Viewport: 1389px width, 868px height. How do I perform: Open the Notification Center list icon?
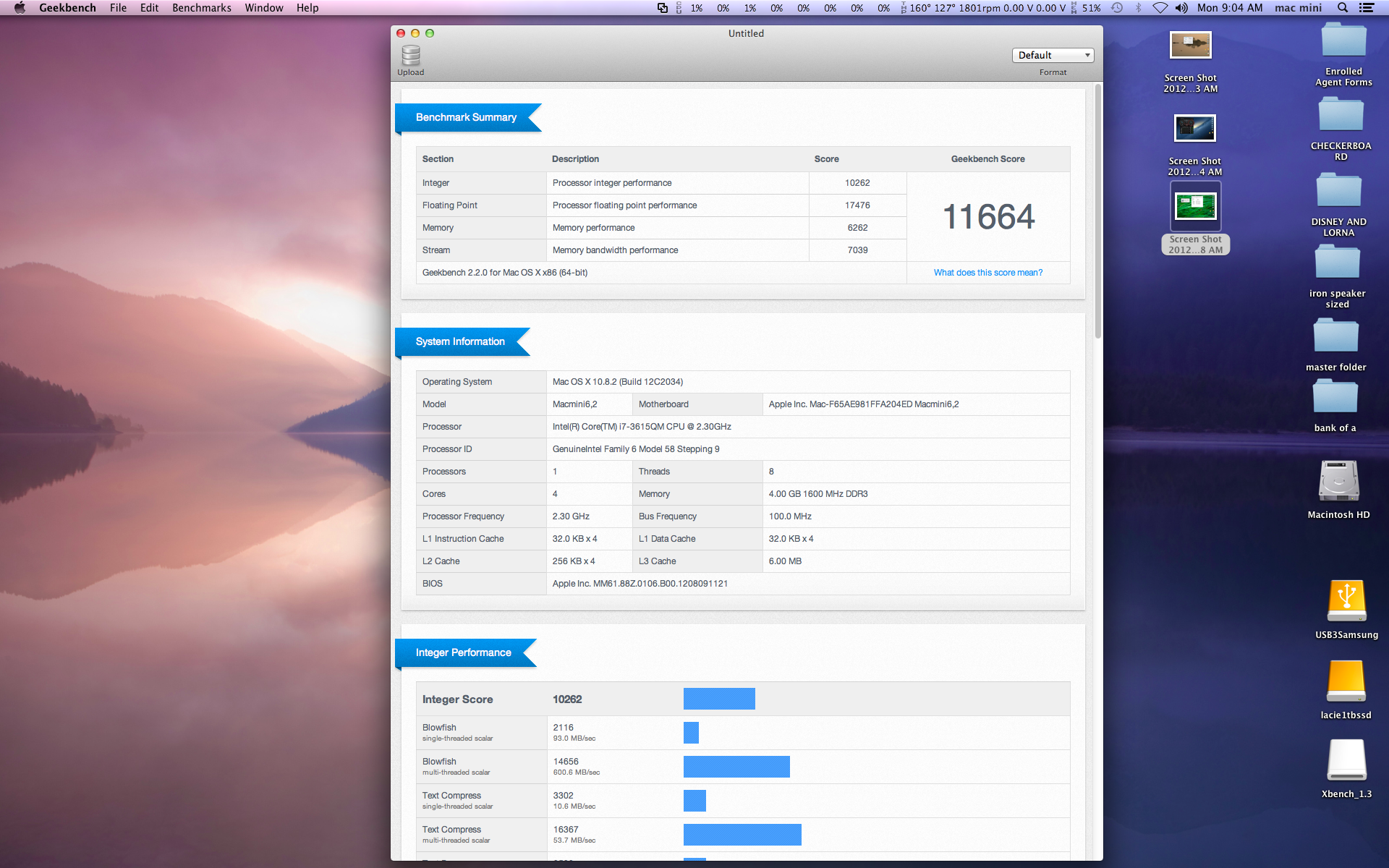click(1367, 8)
